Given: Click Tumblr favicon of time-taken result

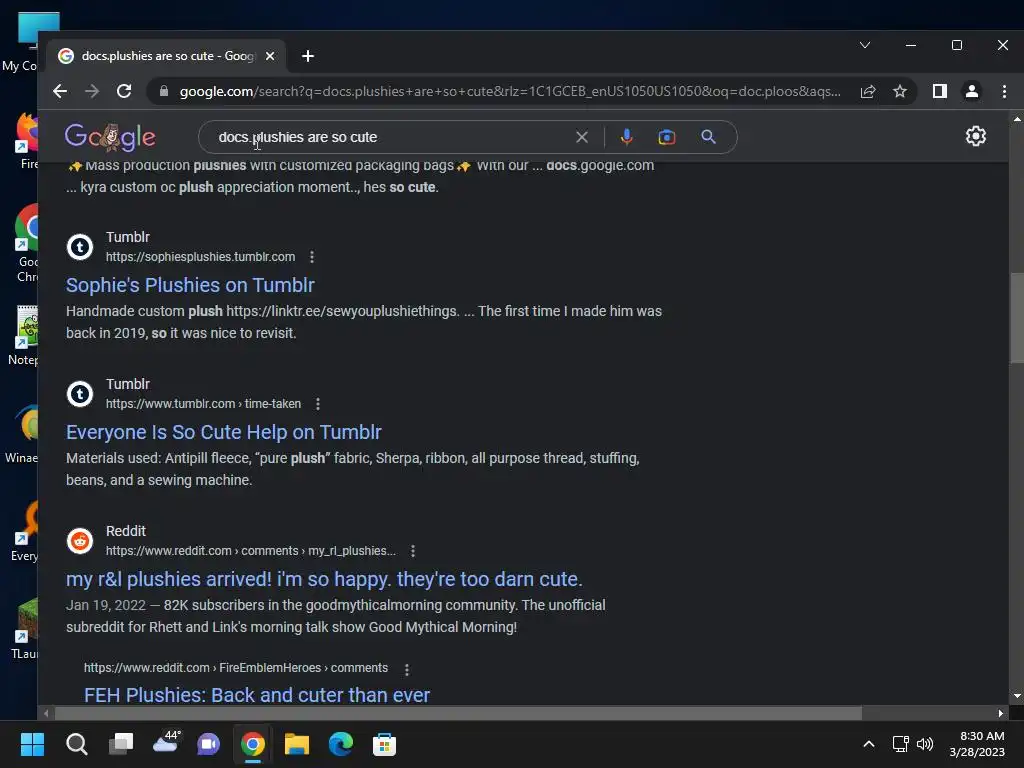Looking at the screenshot, I should pyautogui.click(x=80, y=394).
